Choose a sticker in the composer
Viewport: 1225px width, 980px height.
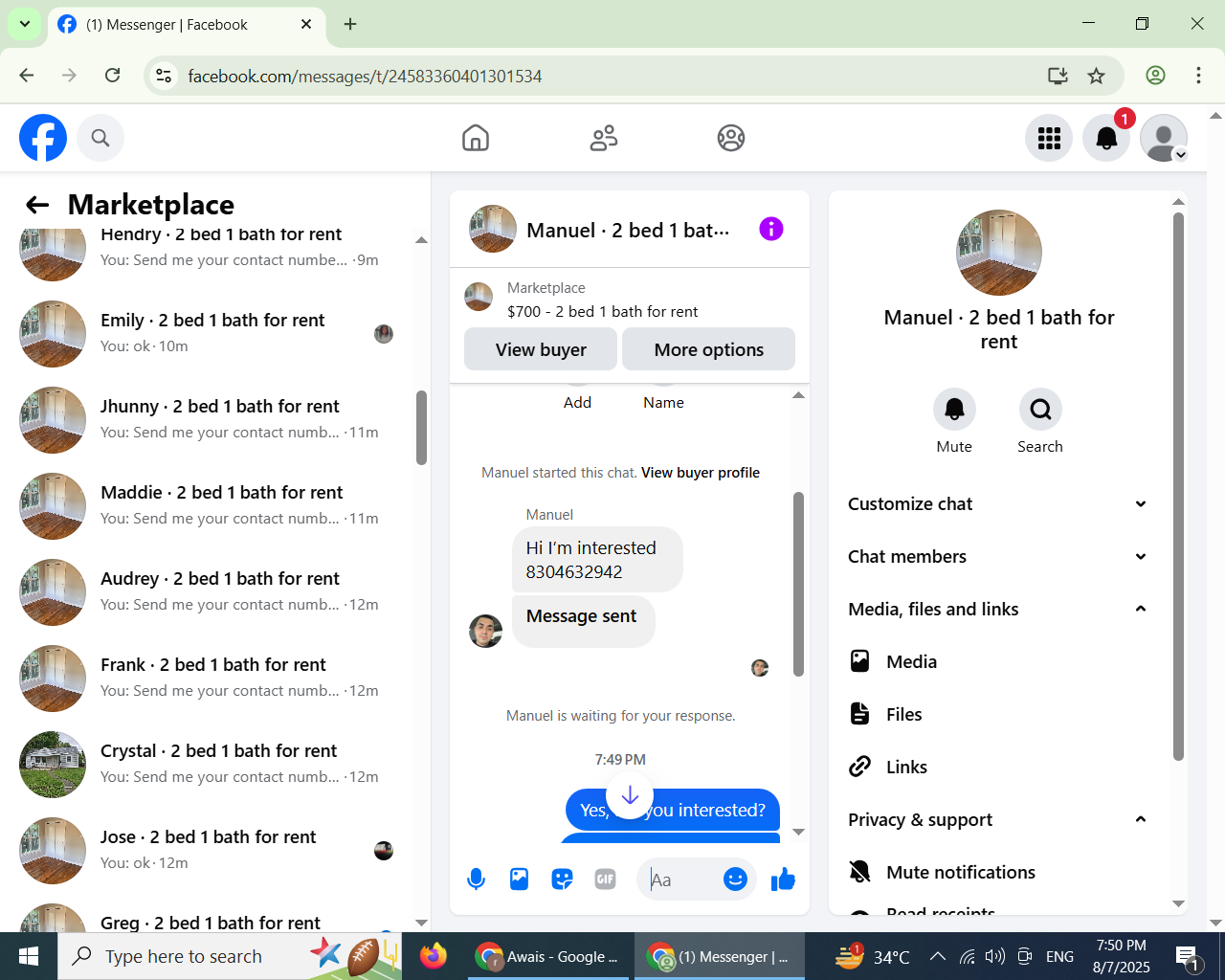click(x=562, y=879)
